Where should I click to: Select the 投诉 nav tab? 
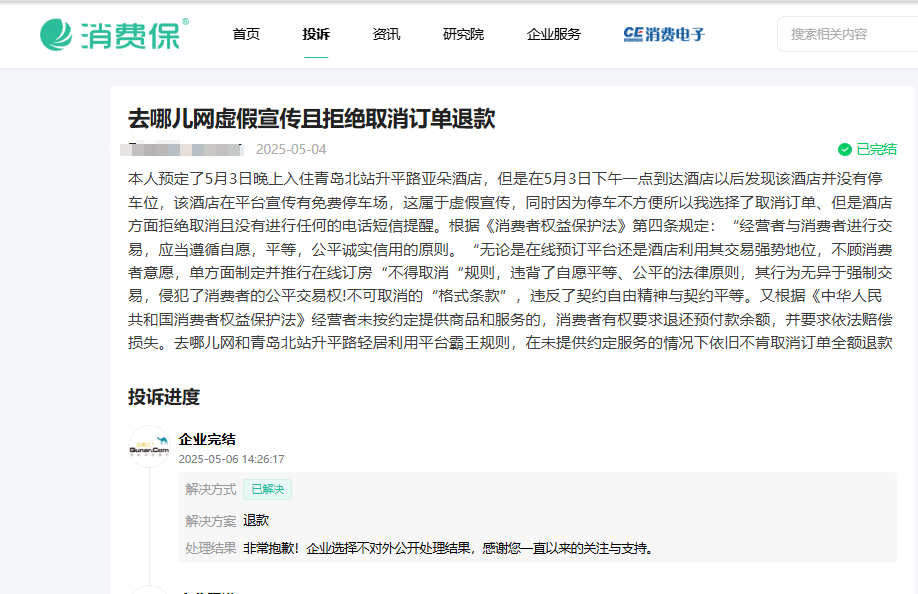316,35
